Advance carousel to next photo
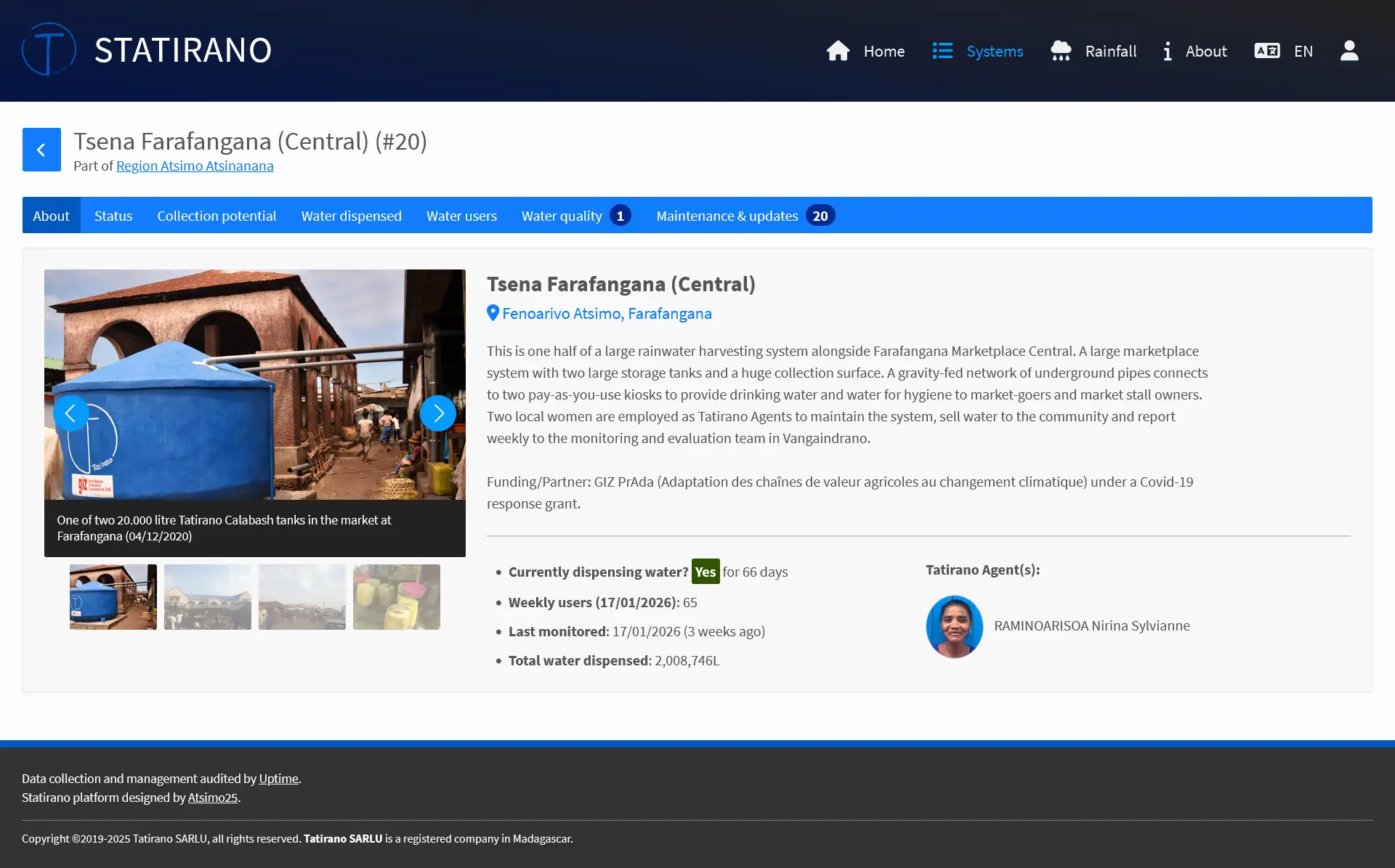Image resolution: width=1395 pixels, height=868 pixels. tap(438, 413)
